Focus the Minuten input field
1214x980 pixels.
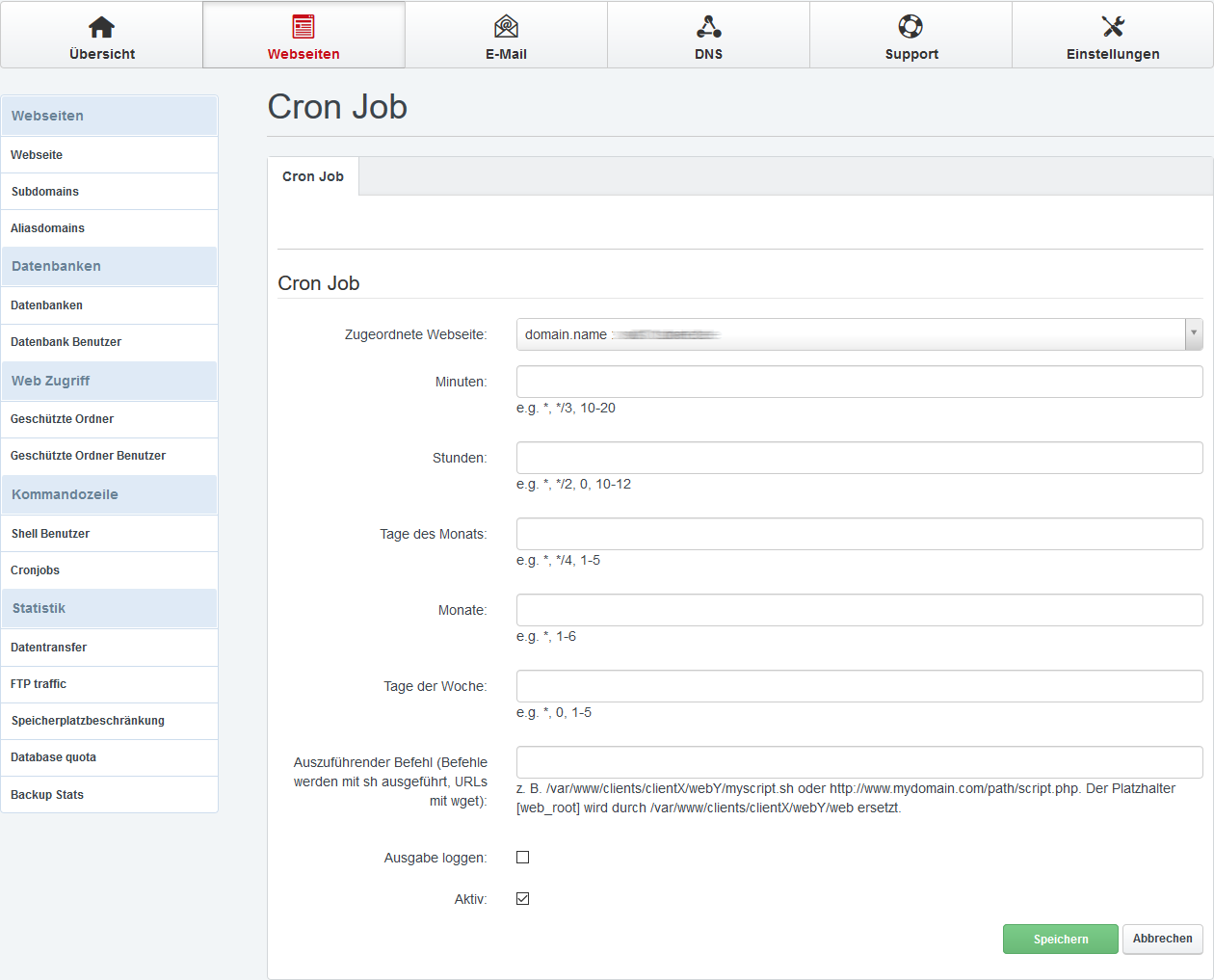click(858, 382)
